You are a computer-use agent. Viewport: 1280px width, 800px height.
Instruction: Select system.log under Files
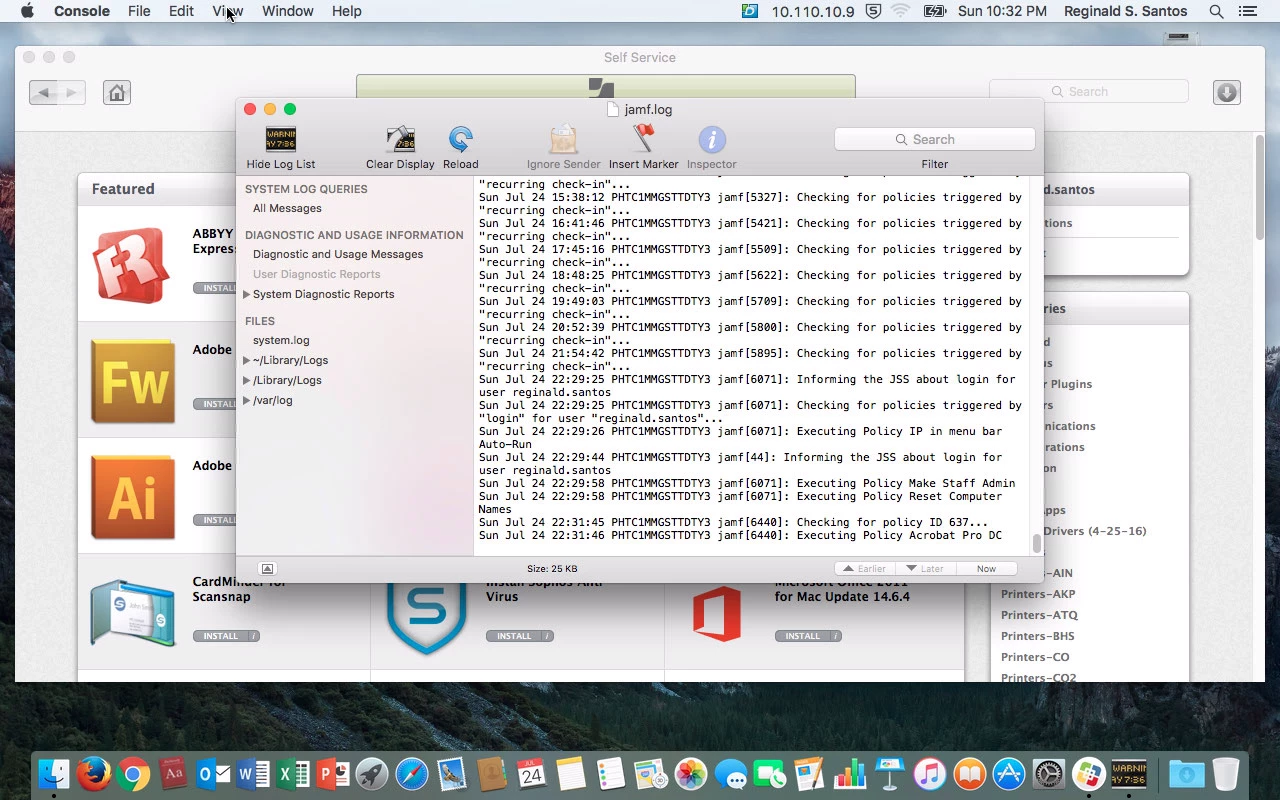click(x=281, y=340)
